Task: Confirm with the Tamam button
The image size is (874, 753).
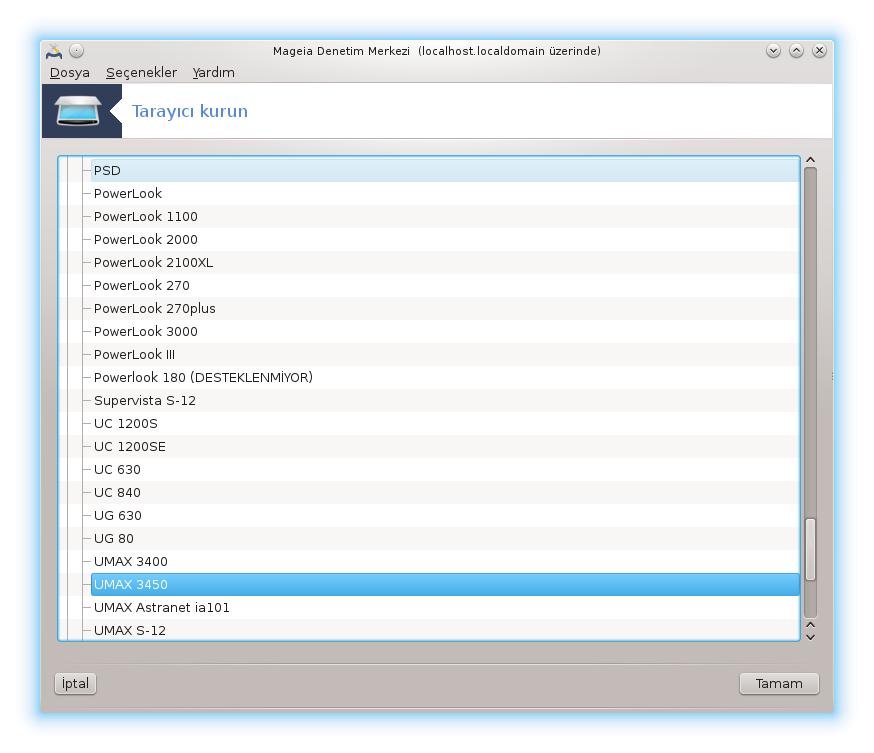Action: click(779, 683)
